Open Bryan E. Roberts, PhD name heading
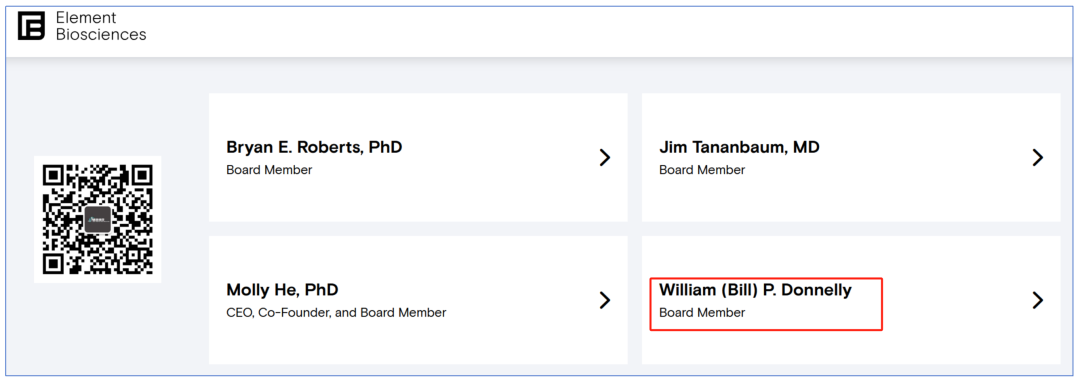This screenshot has height=385, width=1080. click(x=314, y=147)
